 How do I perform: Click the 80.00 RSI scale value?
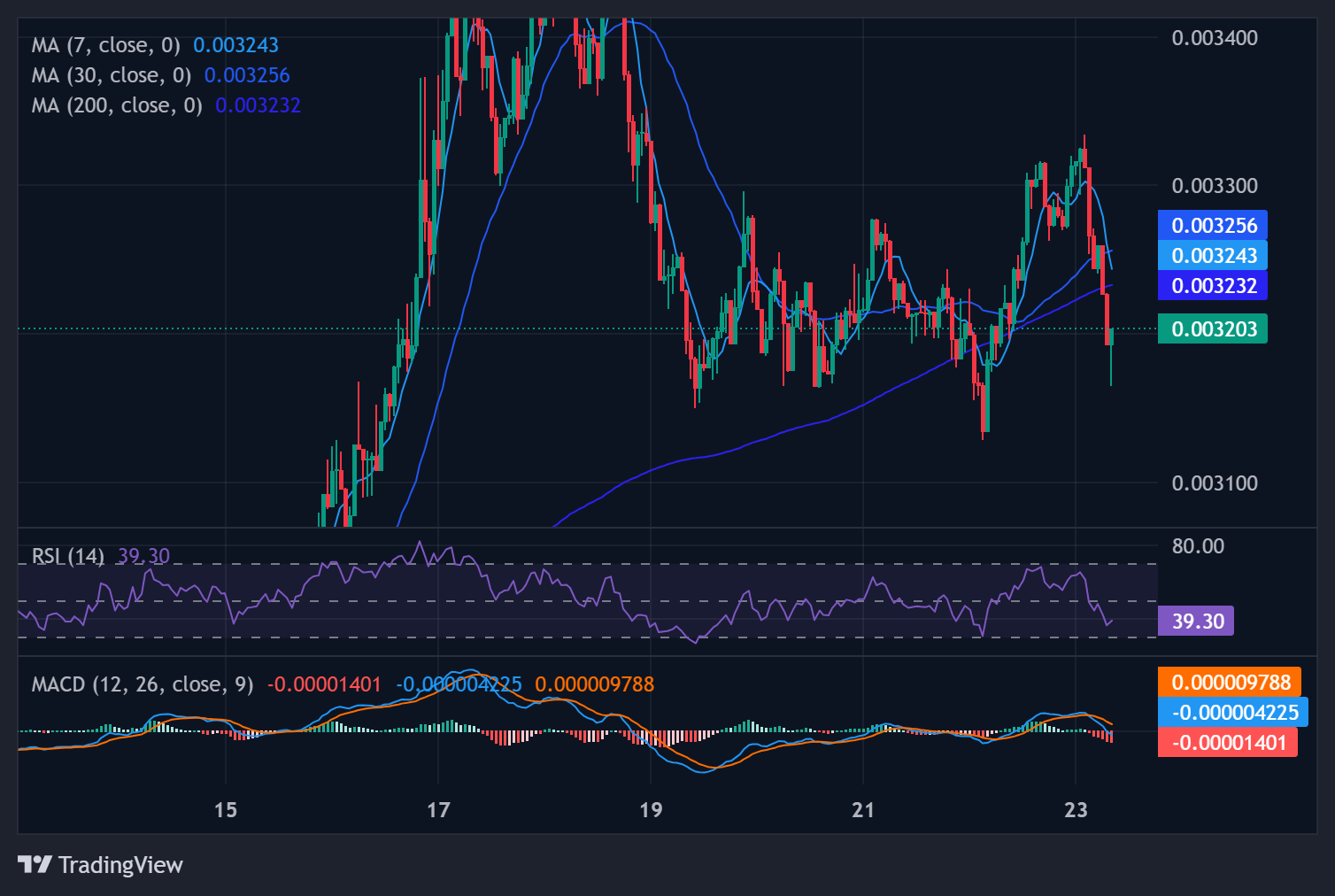1198,546
